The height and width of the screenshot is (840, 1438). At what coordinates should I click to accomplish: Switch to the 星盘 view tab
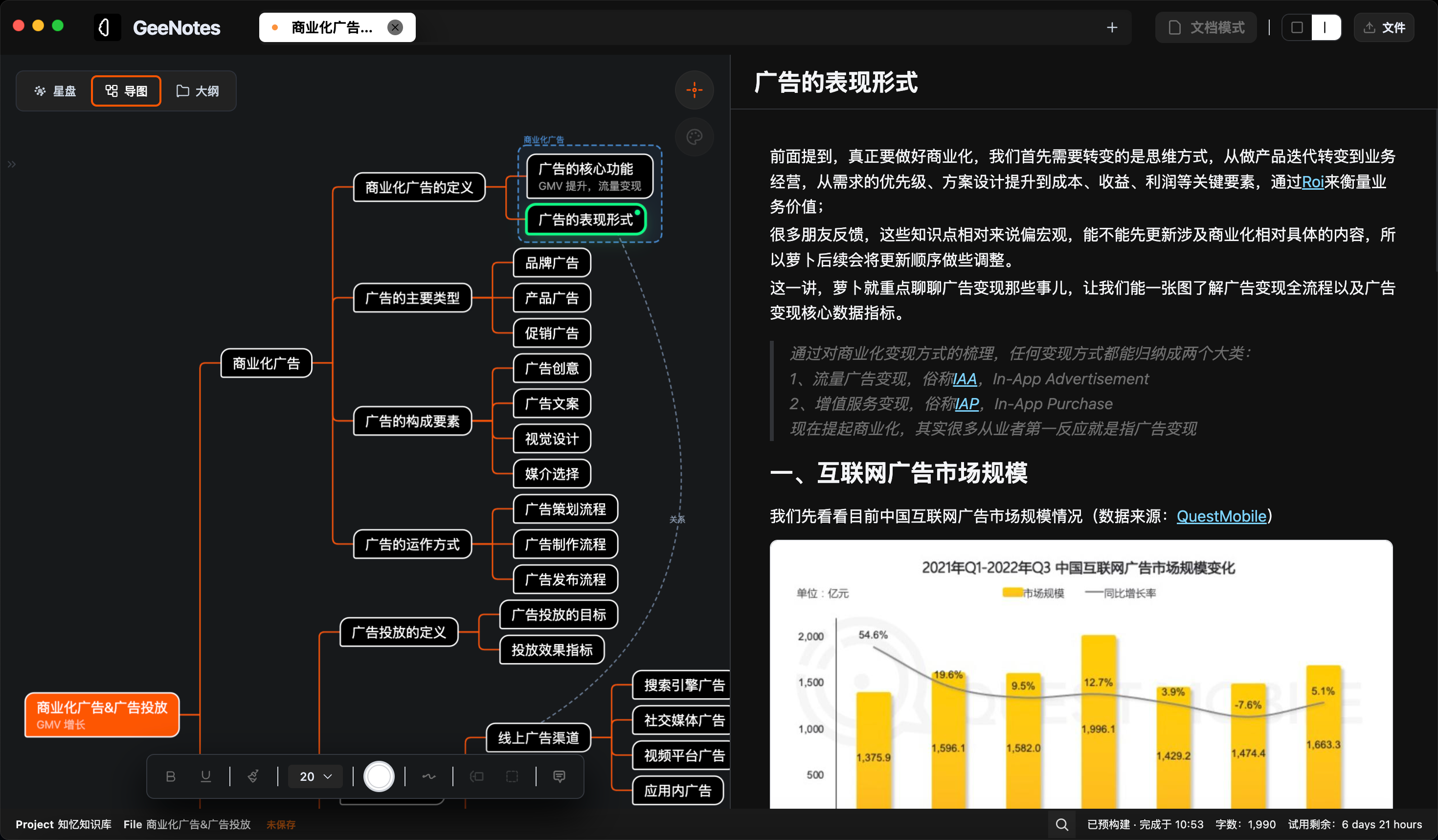click(x=55, y=90)
